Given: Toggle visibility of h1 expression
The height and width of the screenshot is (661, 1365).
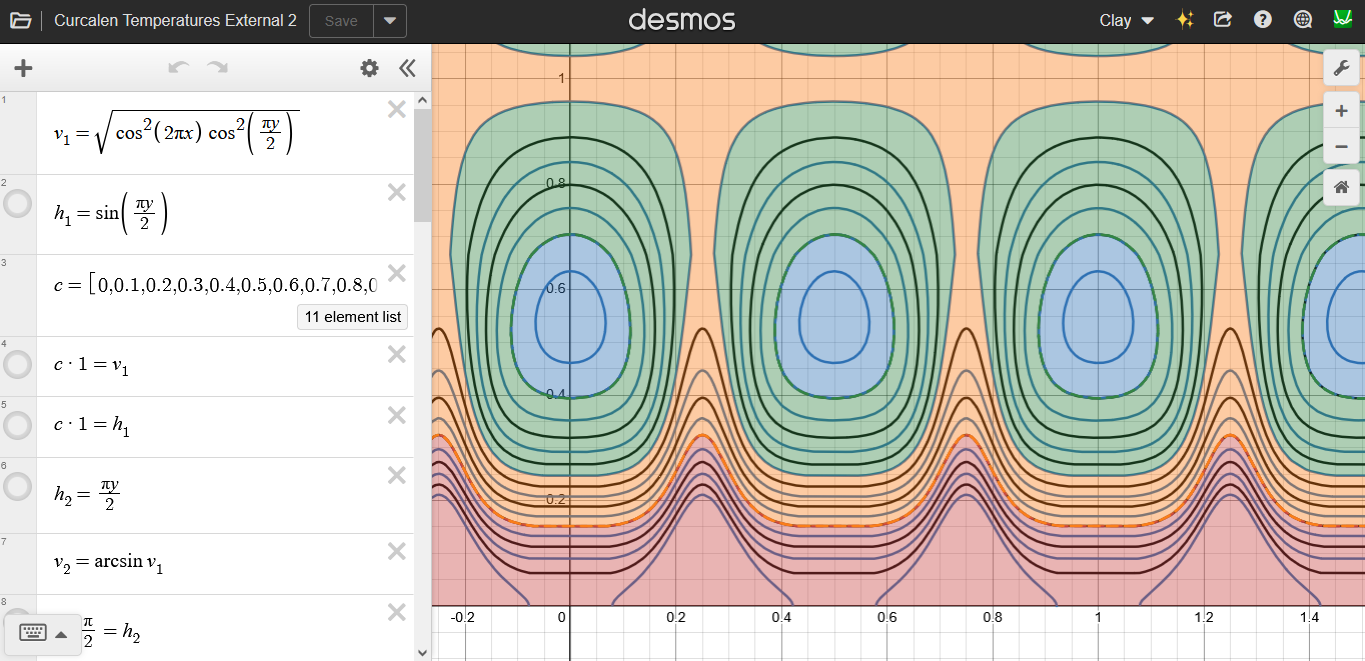Looking at the screenshot, I should pyautogui.click(x=18, y=205).
